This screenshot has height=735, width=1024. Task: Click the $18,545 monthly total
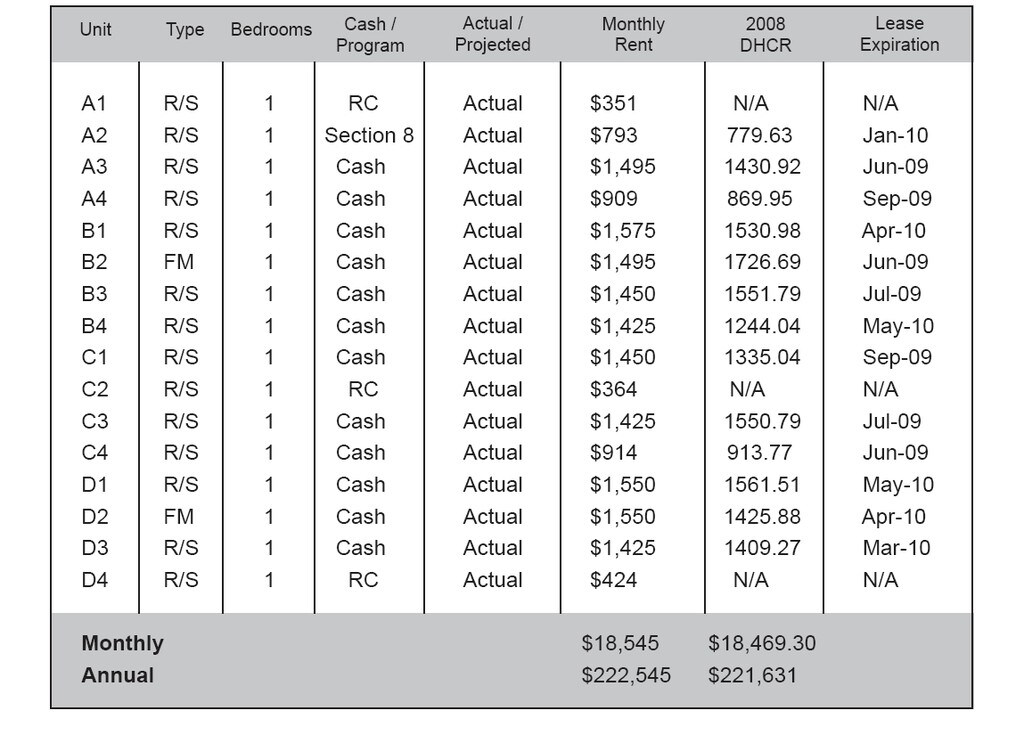point(620,644)
